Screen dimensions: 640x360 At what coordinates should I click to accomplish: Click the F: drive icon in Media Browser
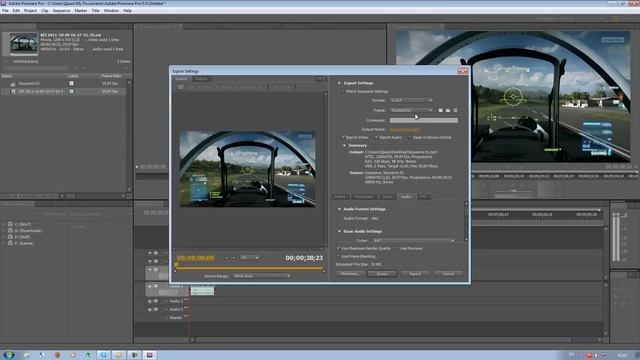click(x=10, y=243)
